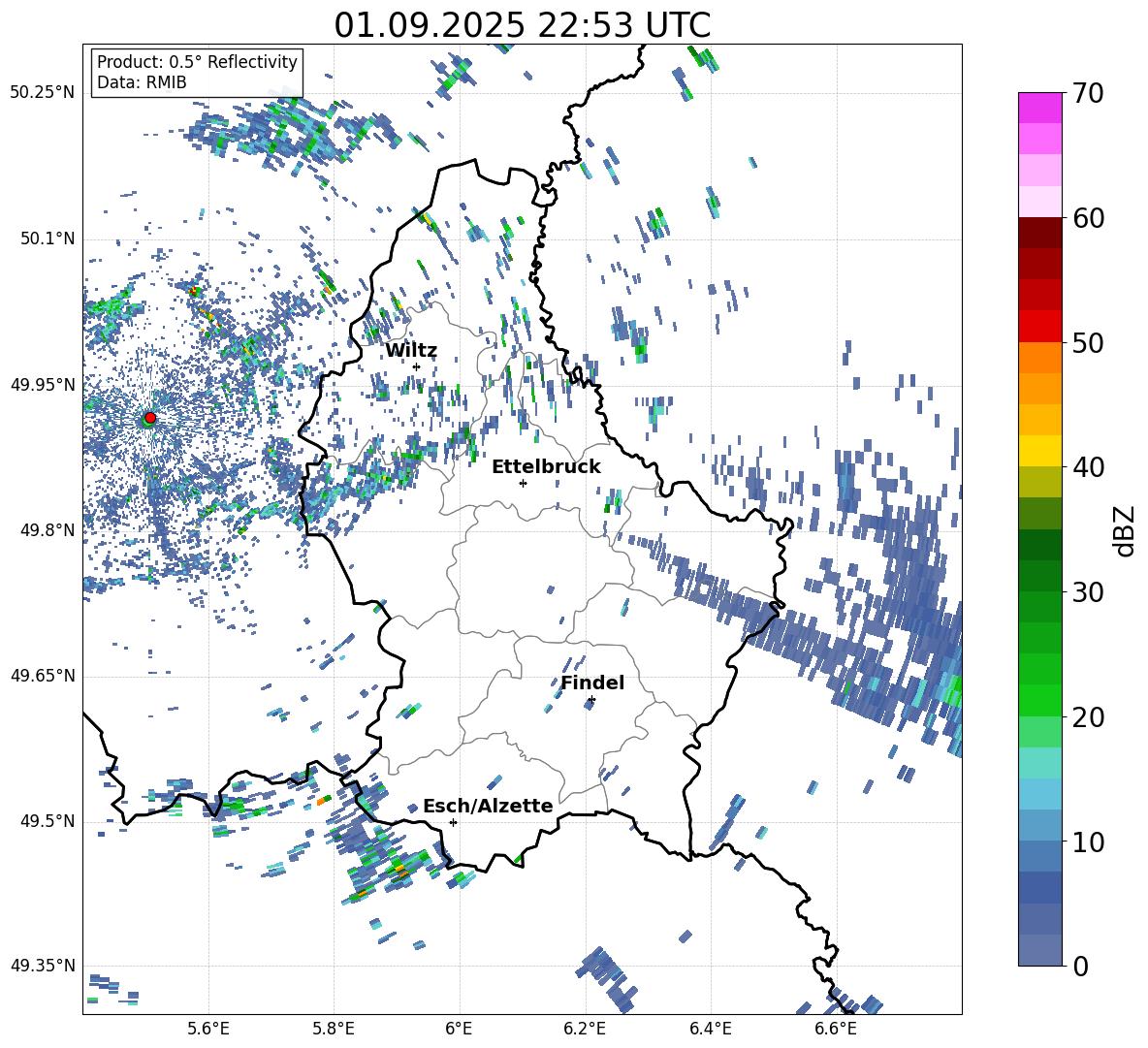Click the 6.6°E longitude label

[x=836, y=1029]
